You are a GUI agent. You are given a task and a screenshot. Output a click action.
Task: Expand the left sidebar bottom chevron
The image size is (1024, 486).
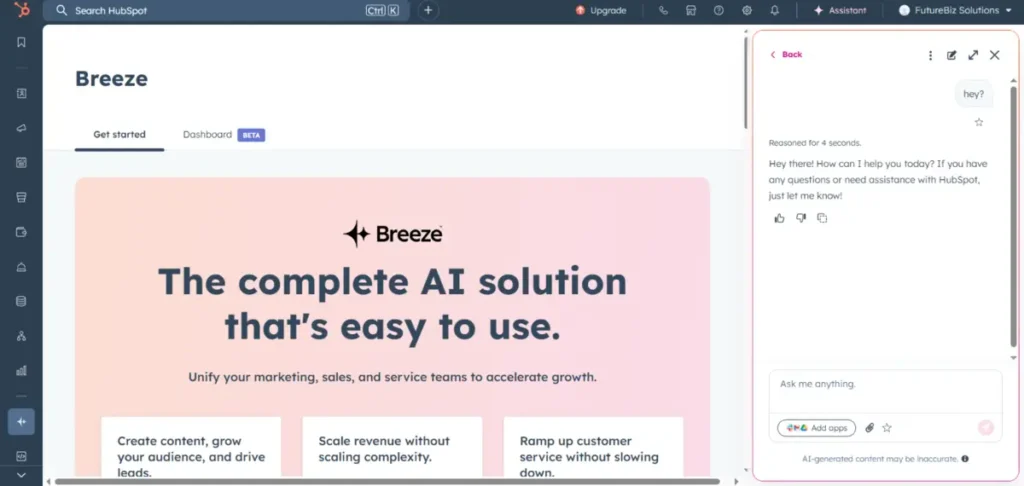[x=21, y=475]
